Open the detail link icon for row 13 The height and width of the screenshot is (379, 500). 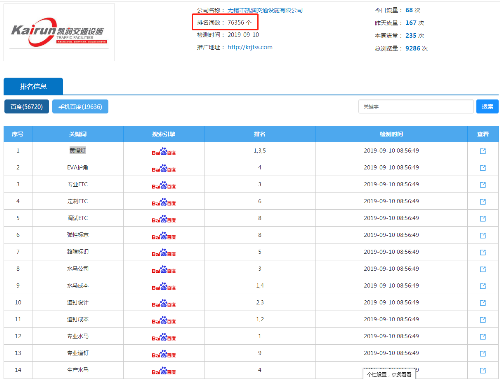pos(483,354)
